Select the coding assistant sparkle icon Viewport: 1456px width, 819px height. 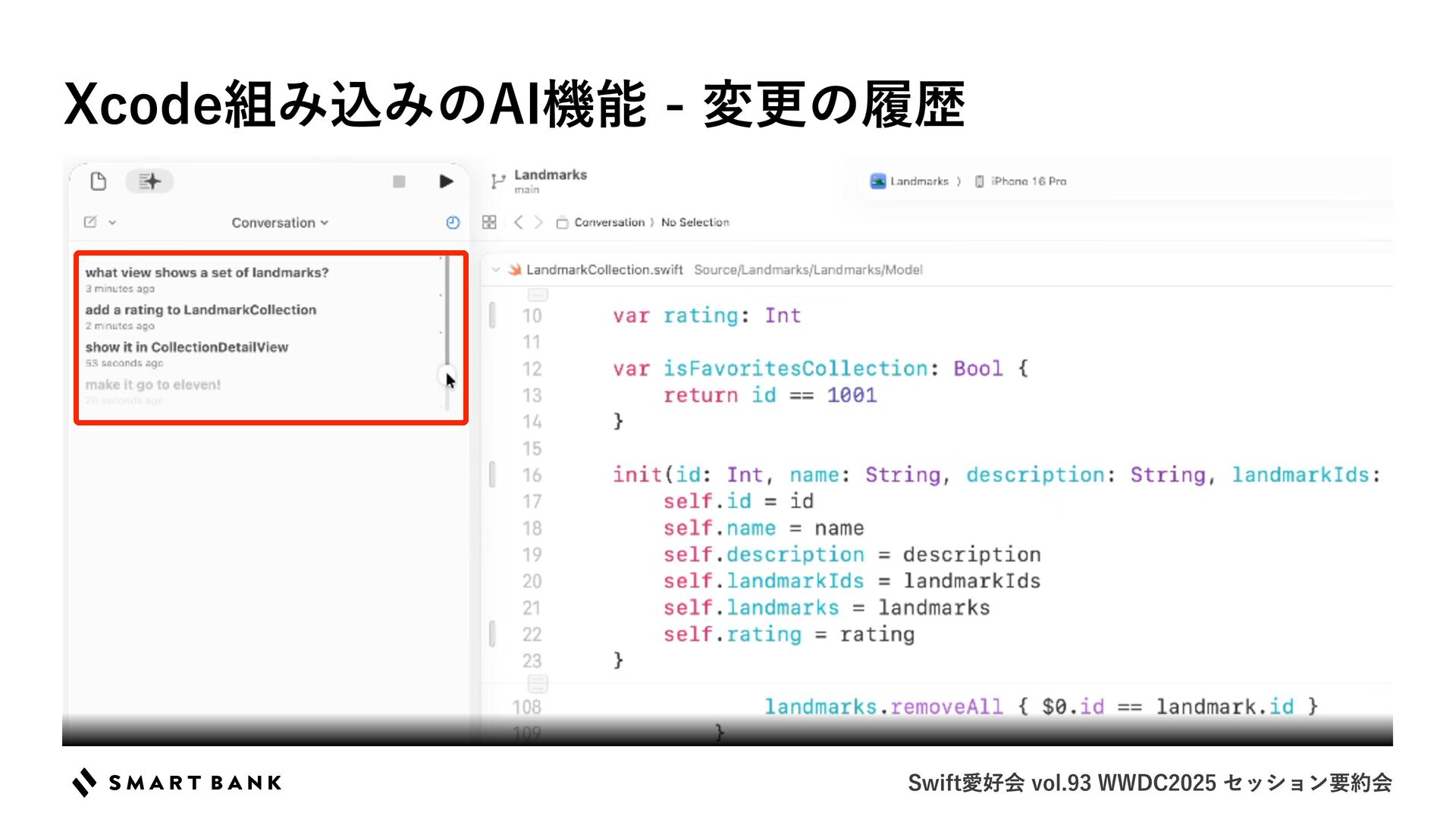149,181
